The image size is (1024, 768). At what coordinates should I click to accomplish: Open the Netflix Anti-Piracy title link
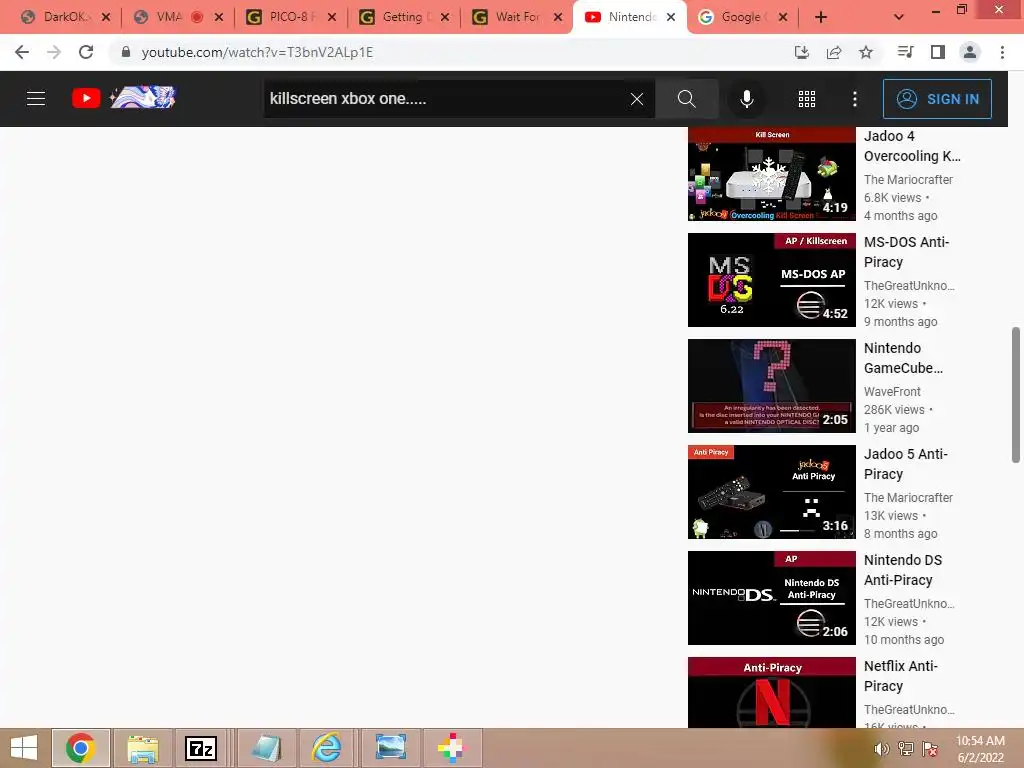(x=901, y=676)
